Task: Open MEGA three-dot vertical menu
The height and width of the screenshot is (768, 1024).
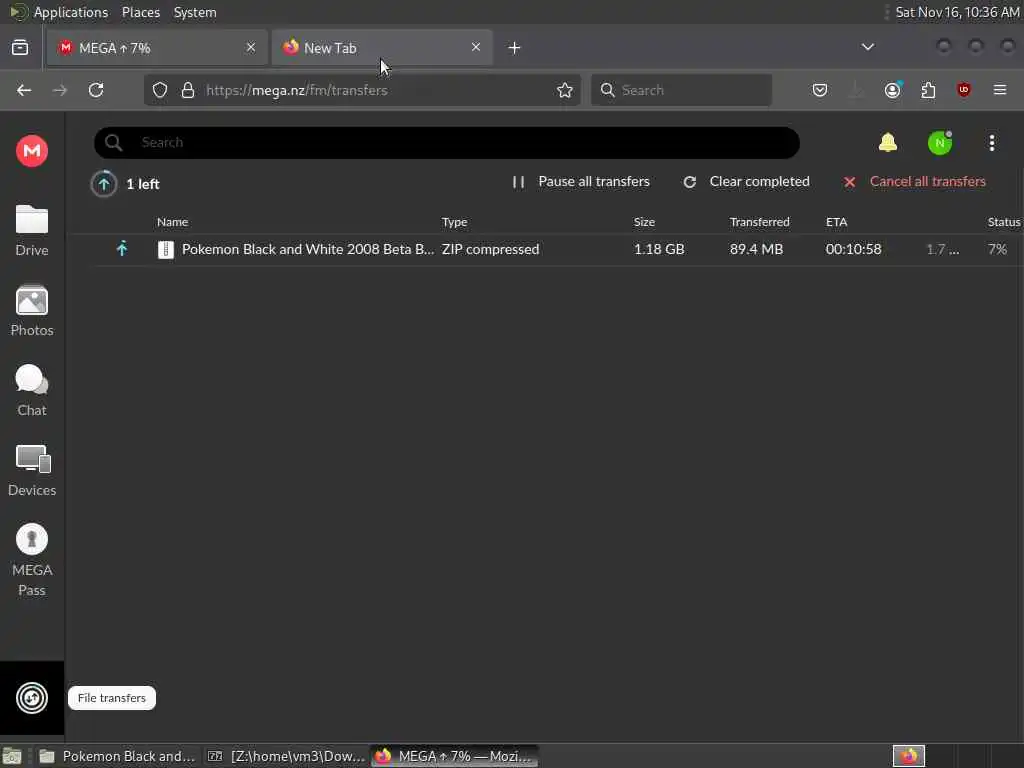Action: pos(991,142)
